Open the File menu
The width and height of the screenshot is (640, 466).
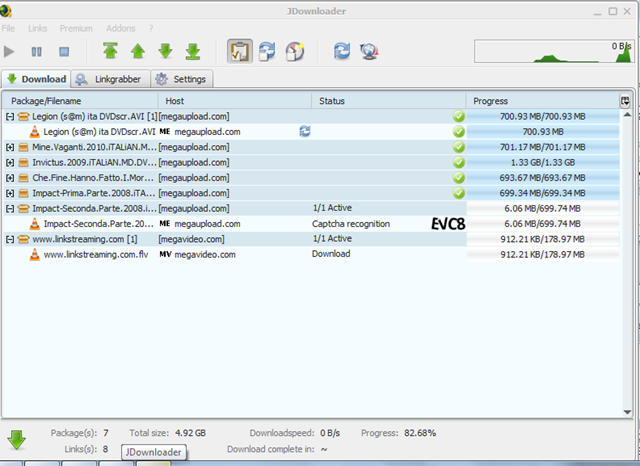tap(8, 28)
